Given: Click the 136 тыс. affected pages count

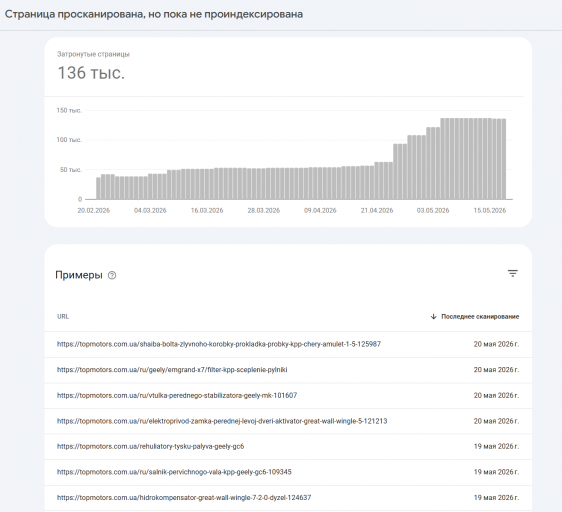Looking at the screenshot, I should [x=91, y=73].
